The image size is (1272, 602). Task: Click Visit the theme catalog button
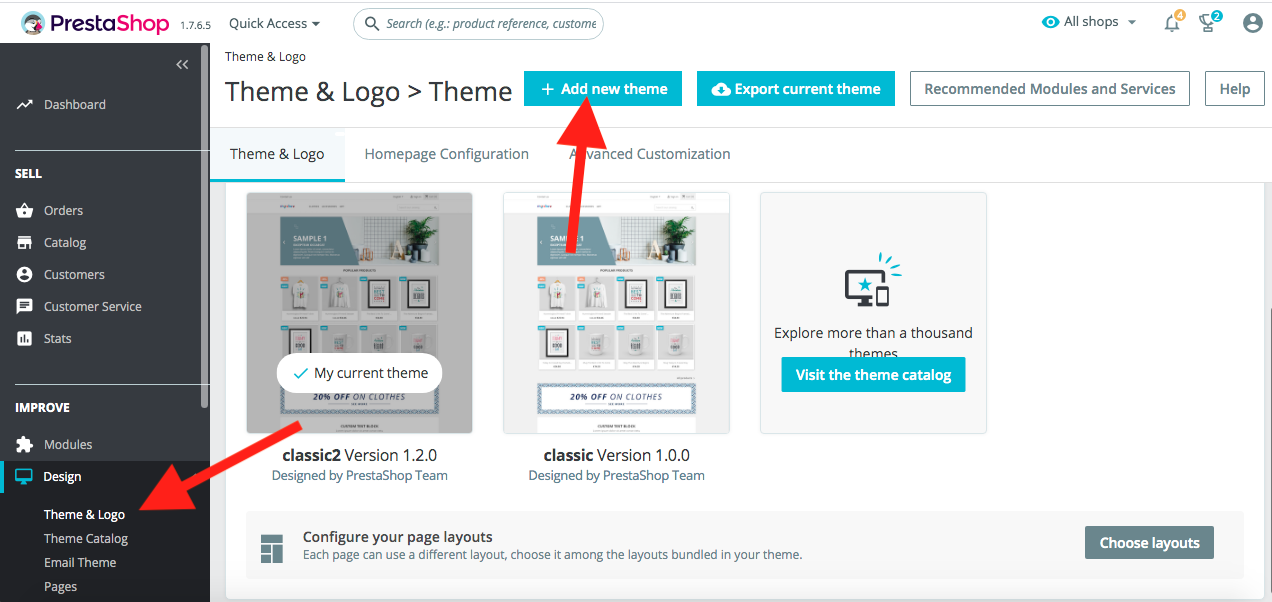tap(873, 374)
